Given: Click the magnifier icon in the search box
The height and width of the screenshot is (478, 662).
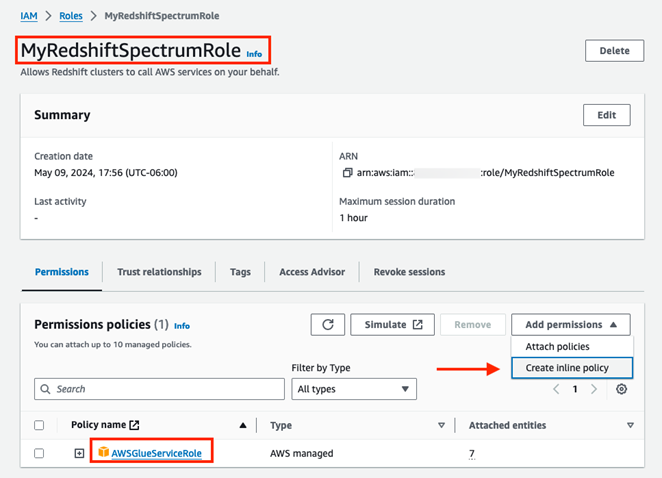Looking at the screenshot, I should pyautogui.click(x=45, y=389).
